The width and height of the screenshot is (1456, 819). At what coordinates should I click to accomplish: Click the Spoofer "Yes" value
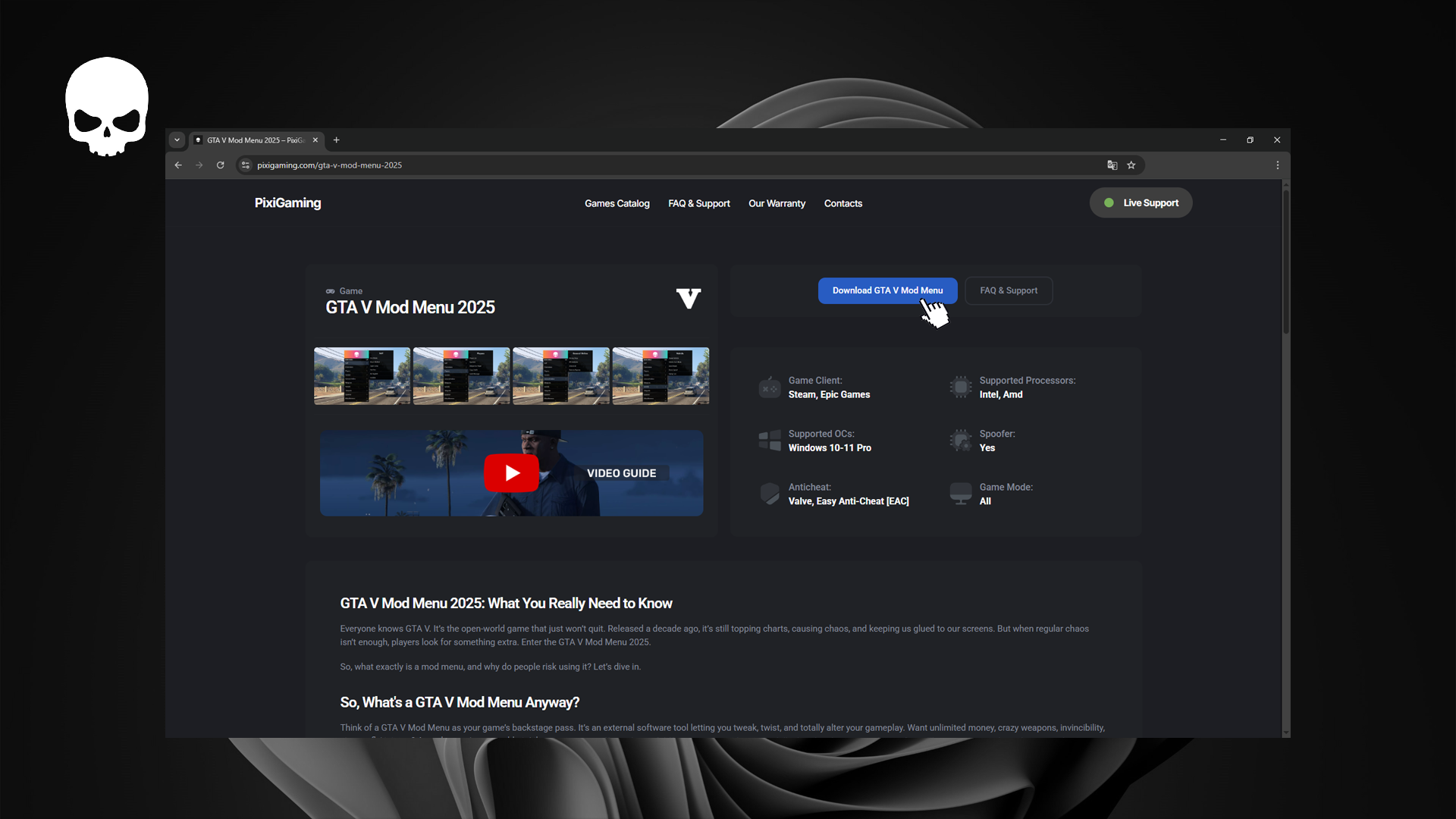(987, 448)
